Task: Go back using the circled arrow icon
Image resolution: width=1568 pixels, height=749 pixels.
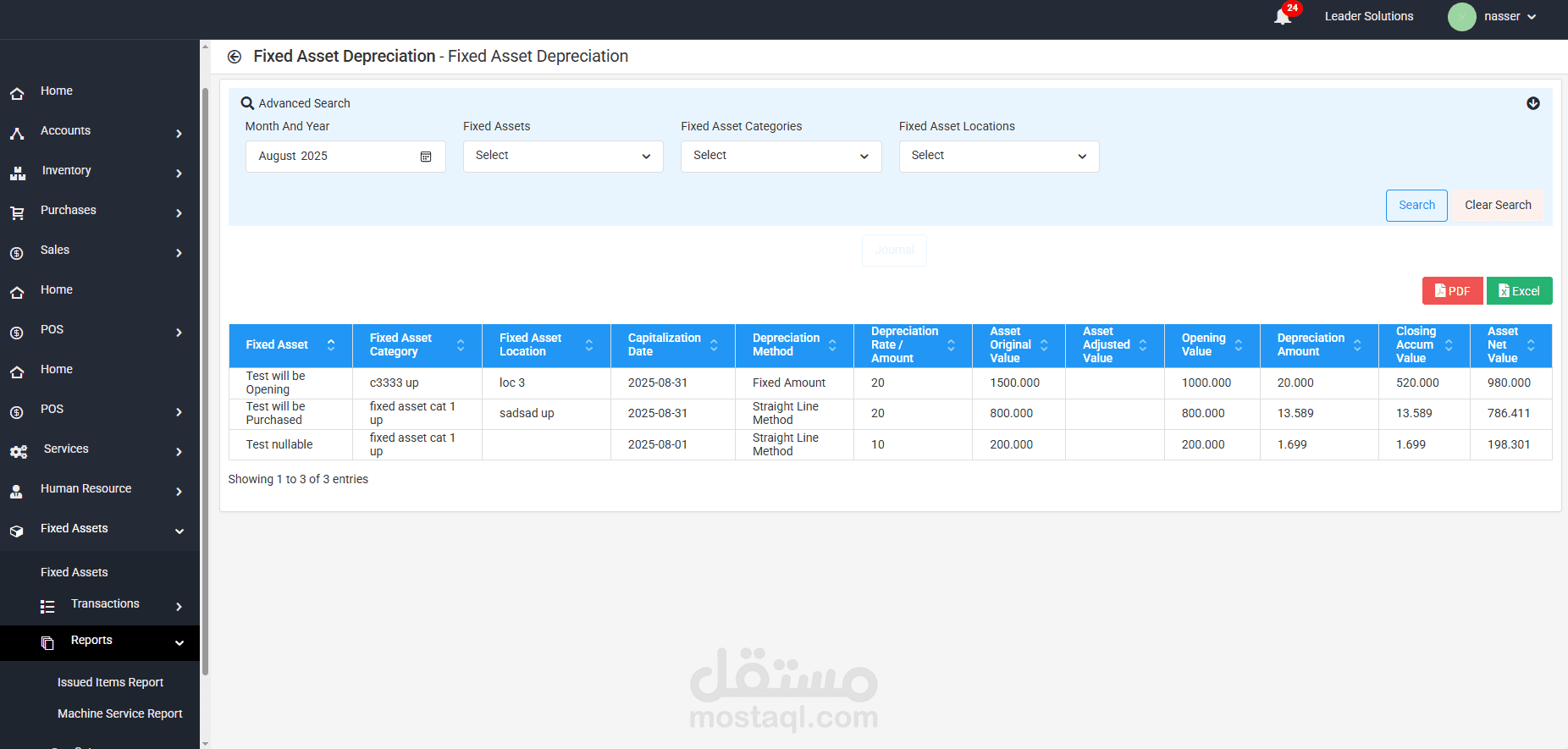Action: pos(235,57)
